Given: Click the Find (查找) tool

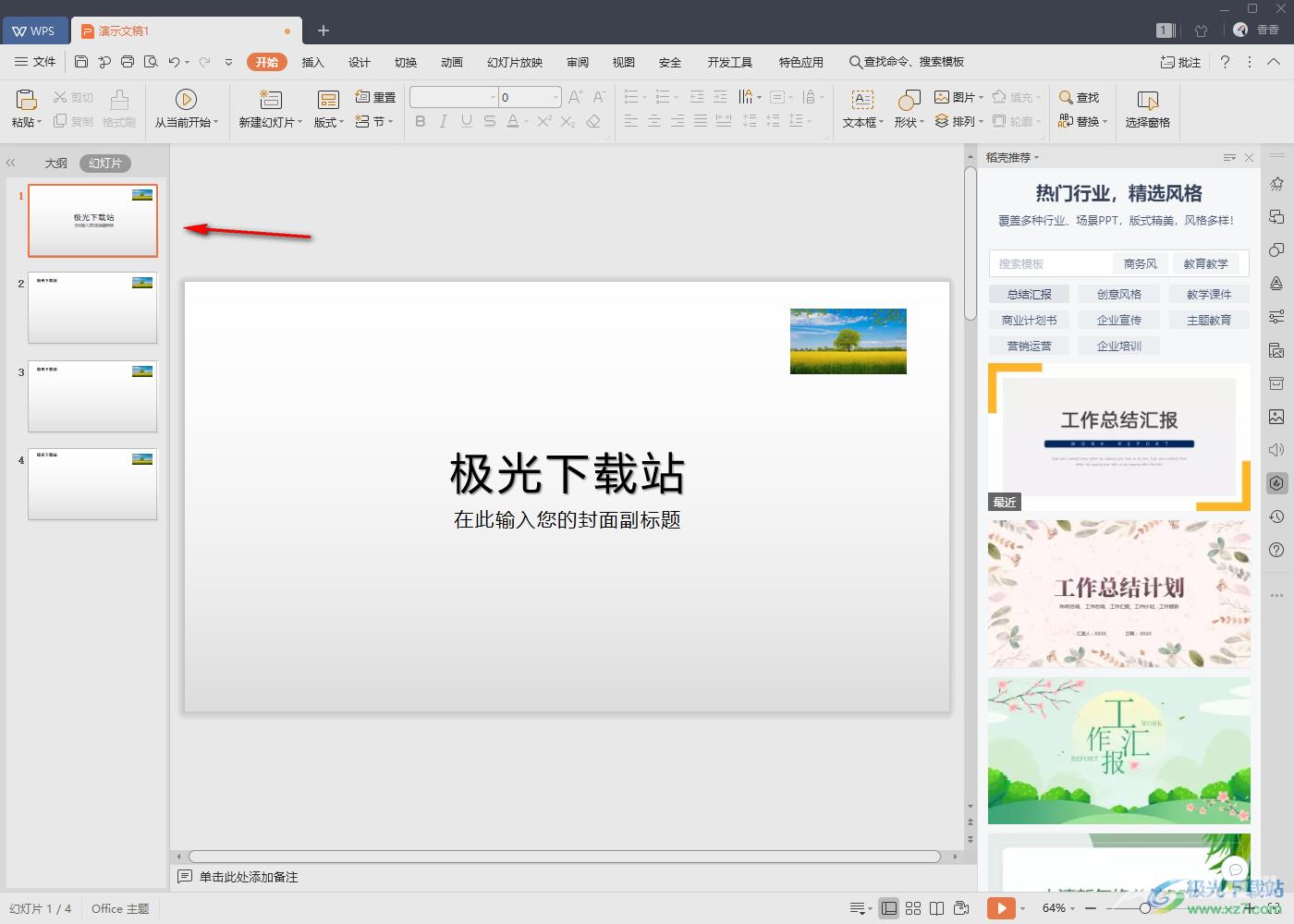Looking at the screenshot, I should coord(1080,97).
